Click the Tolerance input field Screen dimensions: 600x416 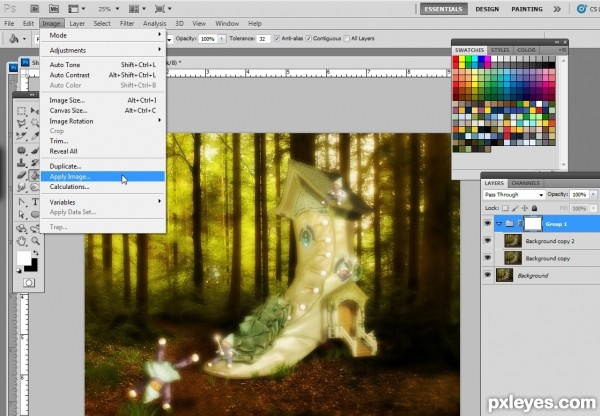click(x=263, y=39)
